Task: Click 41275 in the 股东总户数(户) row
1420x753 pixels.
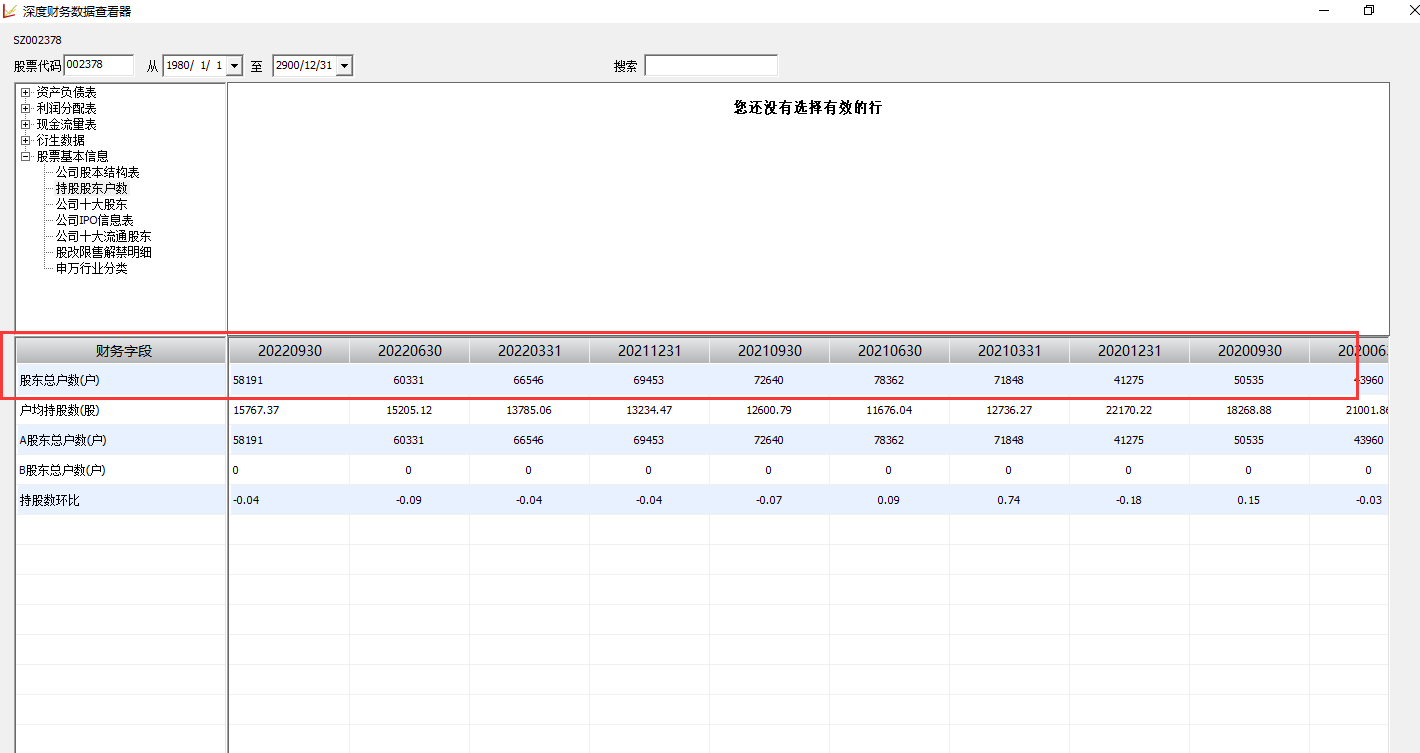Action: click(x=1129, y=380)
